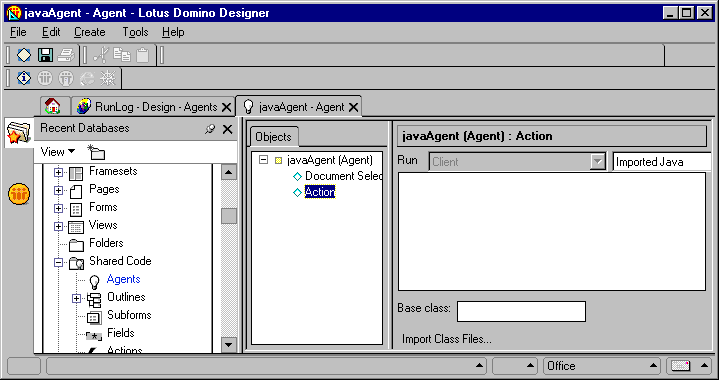
Task: Click the second round preview icon
Action: click(x=66, y=78)
